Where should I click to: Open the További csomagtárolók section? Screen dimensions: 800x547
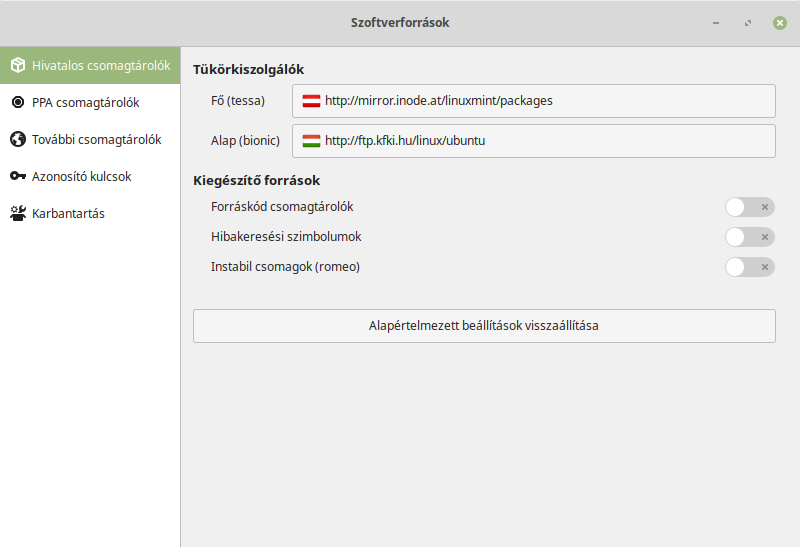[90, 139]
